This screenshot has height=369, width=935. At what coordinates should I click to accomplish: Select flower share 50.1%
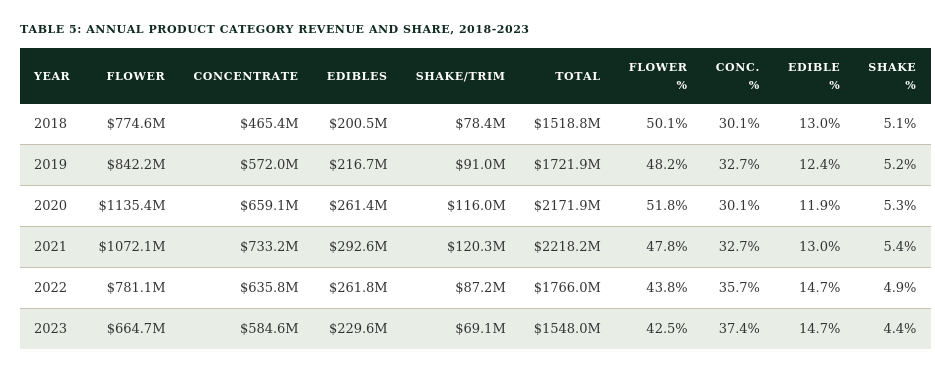click(x=667, y=123)
